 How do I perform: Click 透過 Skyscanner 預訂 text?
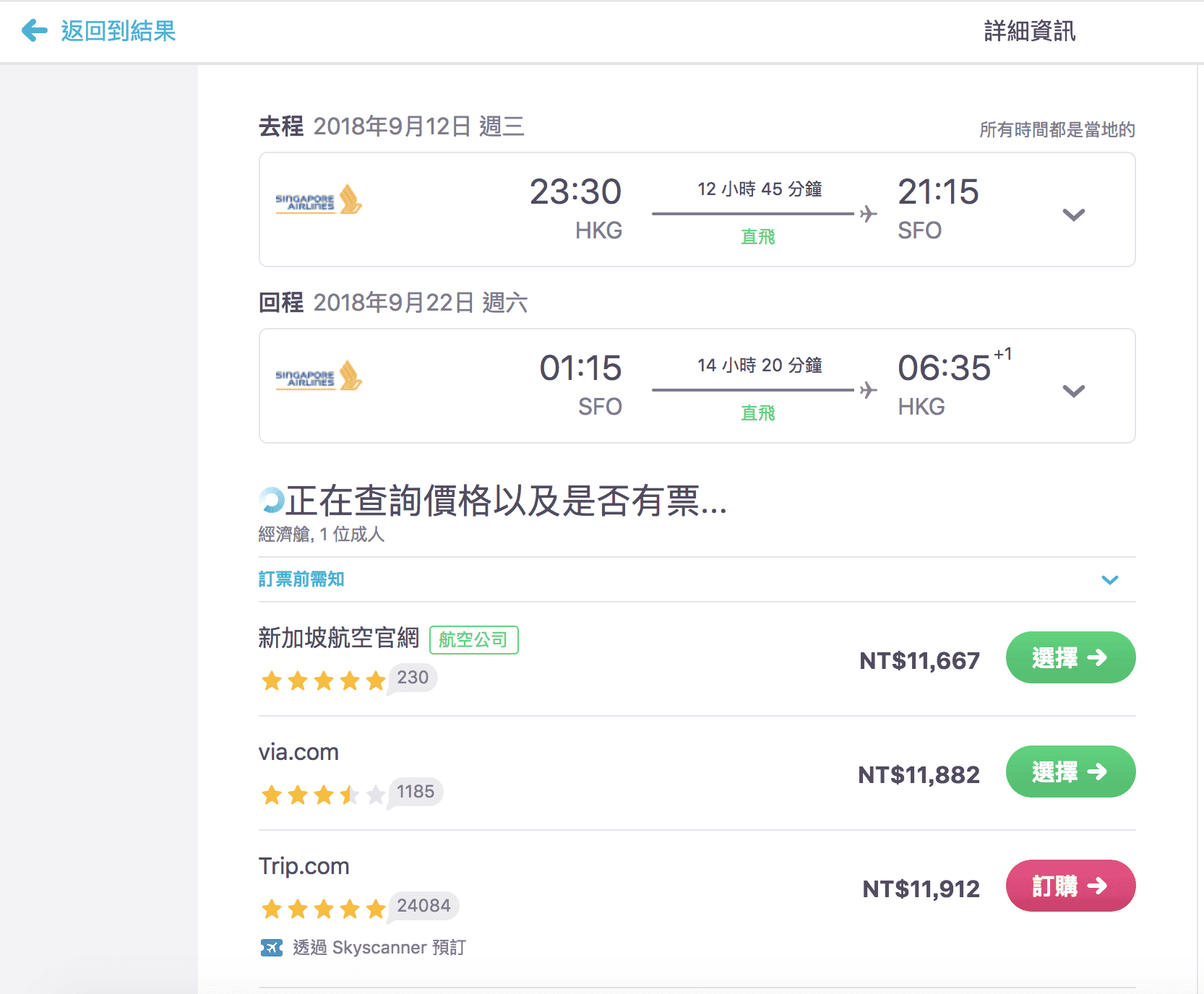click(379, 948)
